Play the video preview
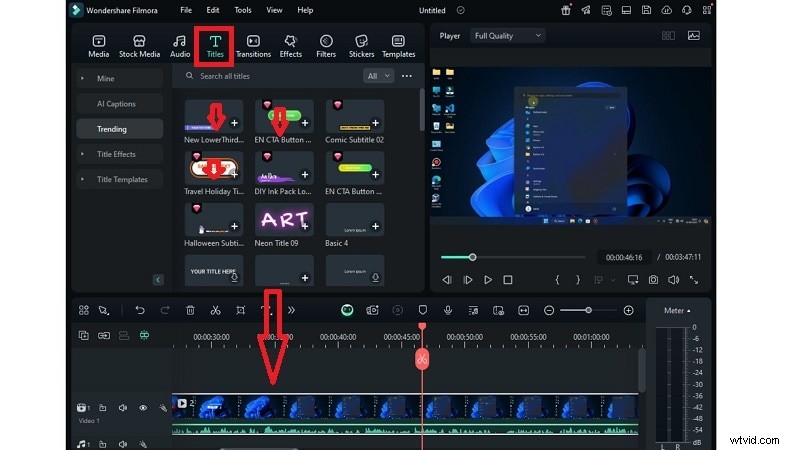Viewport: 800px width, 450px height. (x=488, y=280)
